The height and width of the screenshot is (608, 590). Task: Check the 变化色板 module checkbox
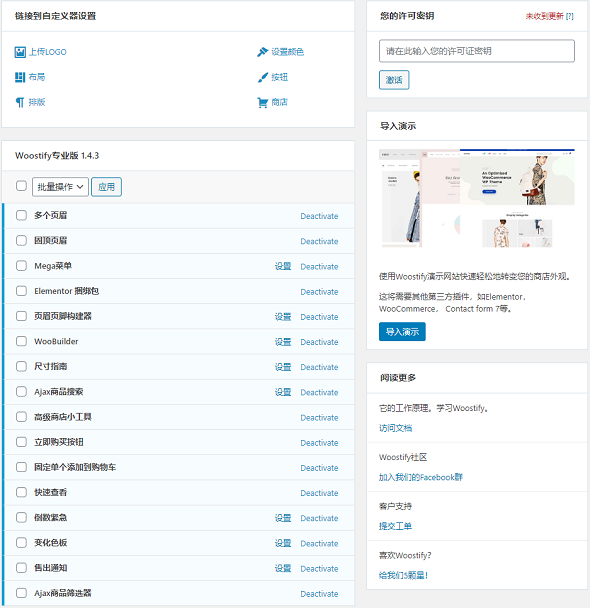[21, 542]
